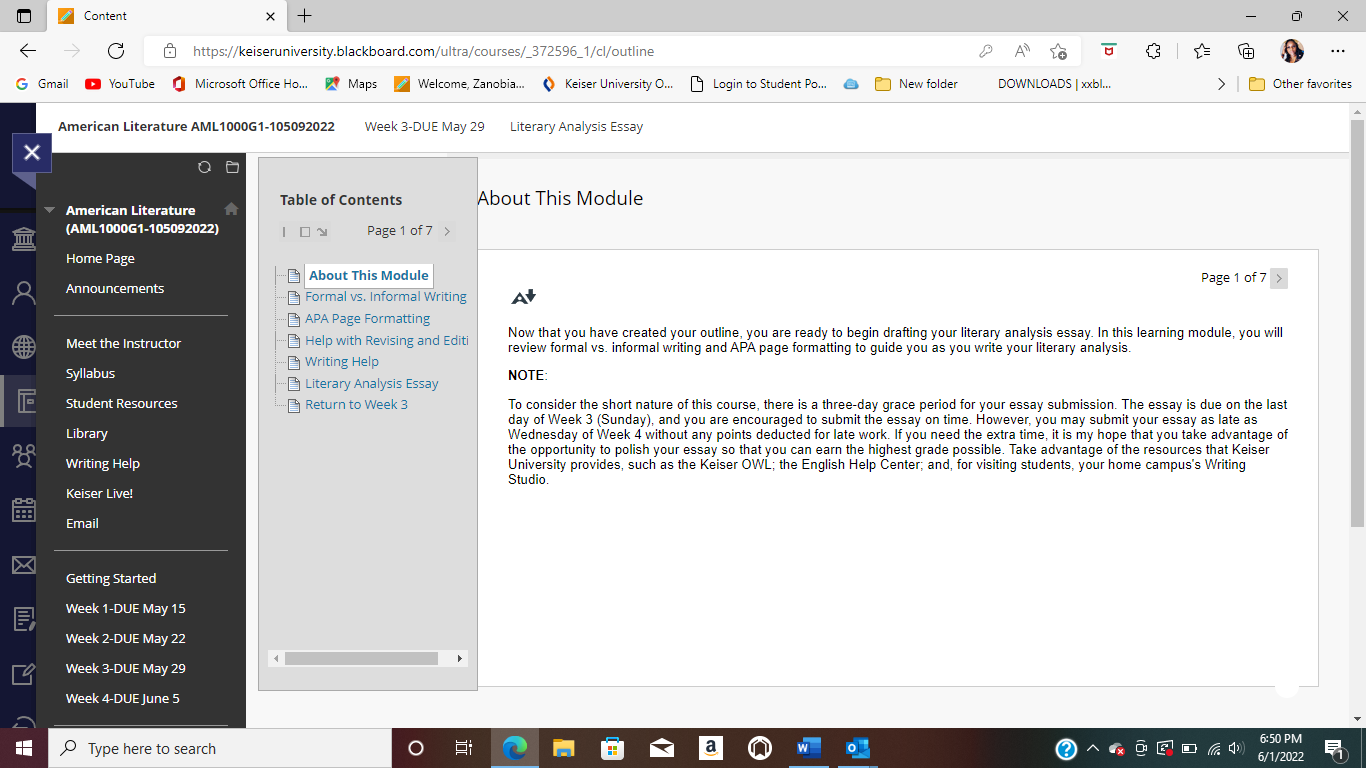Click the page vertical scrollbar
The width and height of the screenshot is (1366, 768).
click(1357, 323)
